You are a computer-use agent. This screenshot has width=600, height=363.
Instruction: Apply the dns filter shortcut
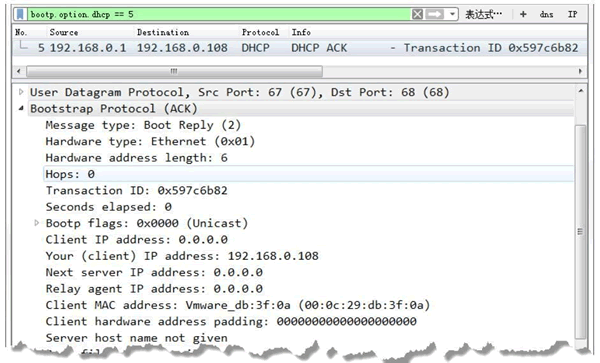[x=546, y=15]
